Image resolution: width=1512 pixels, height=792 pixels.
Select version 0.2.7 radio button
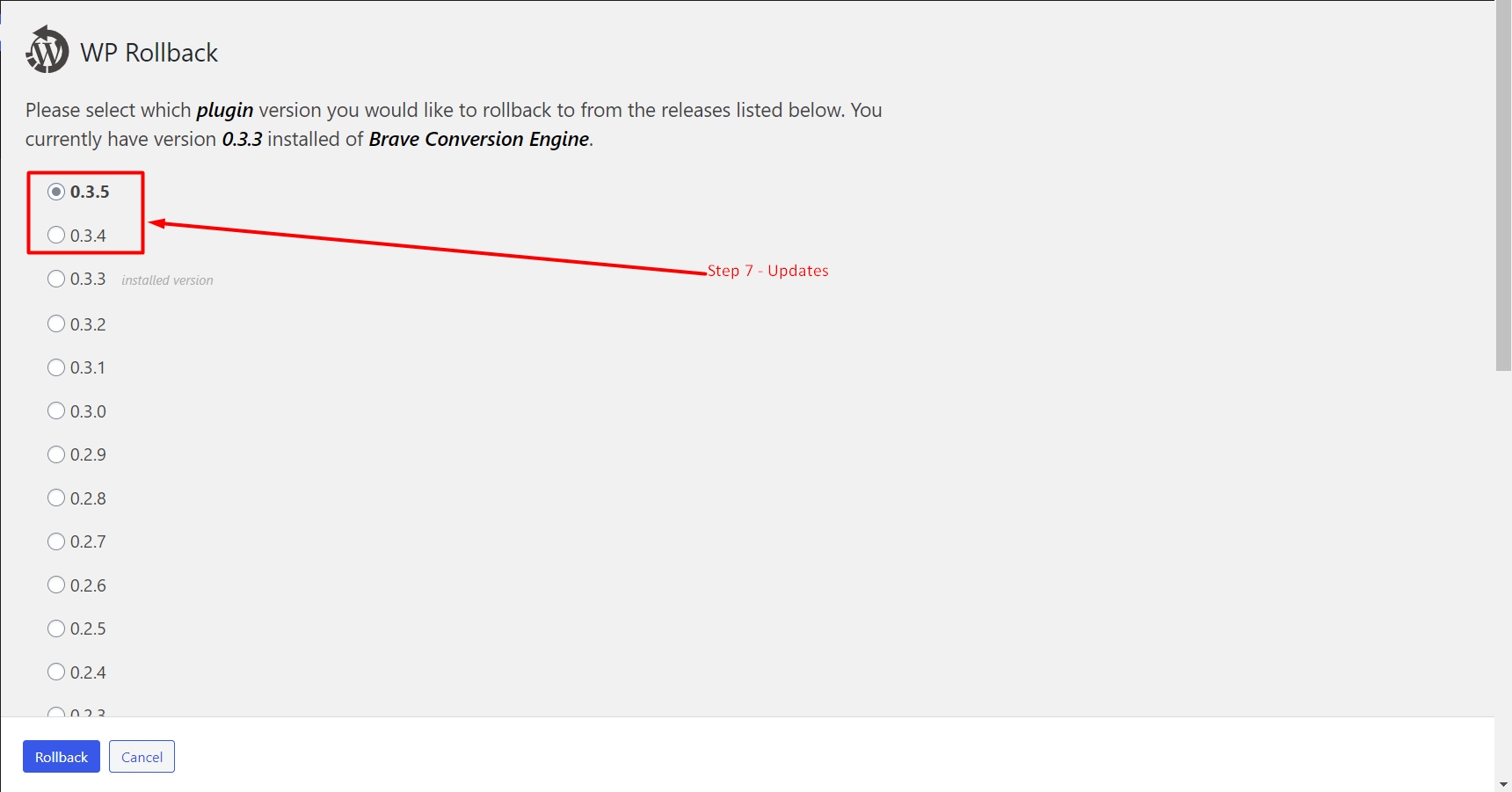pyautogui.click(x=56, y=541)
